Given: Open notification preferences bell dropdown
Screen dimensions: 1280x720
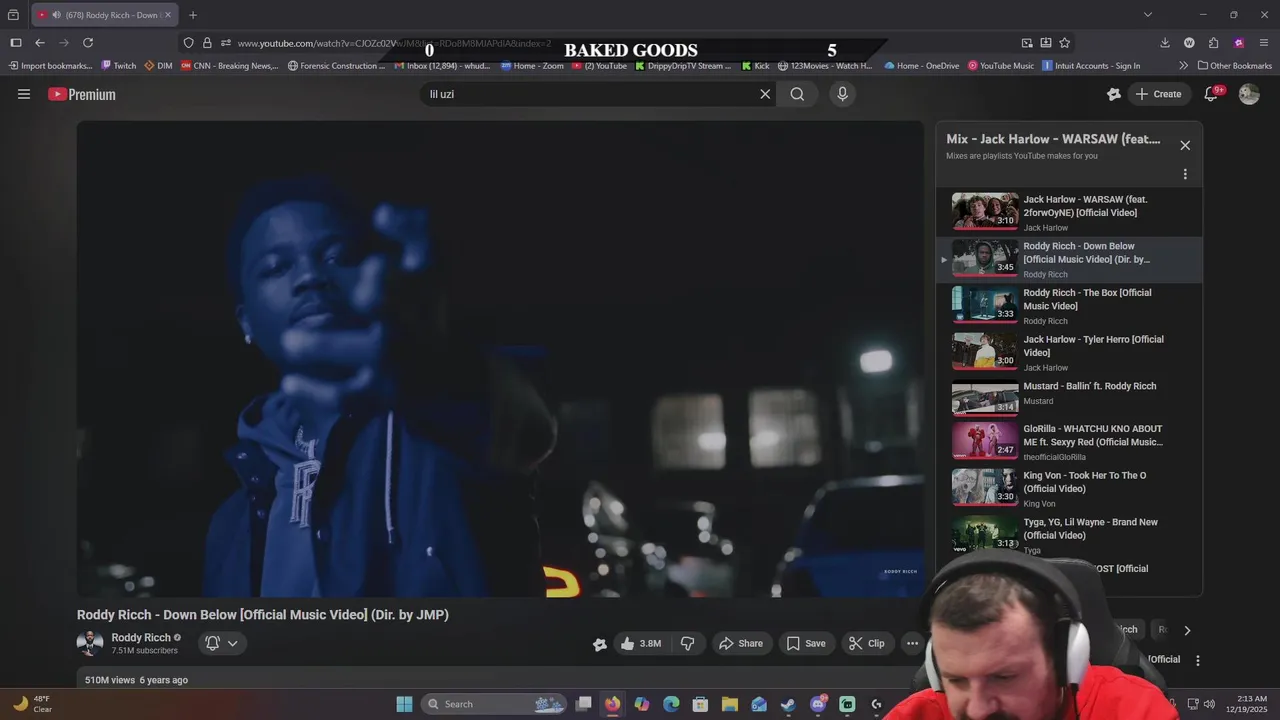Looking at the screenshot, I should click(222, 643).
